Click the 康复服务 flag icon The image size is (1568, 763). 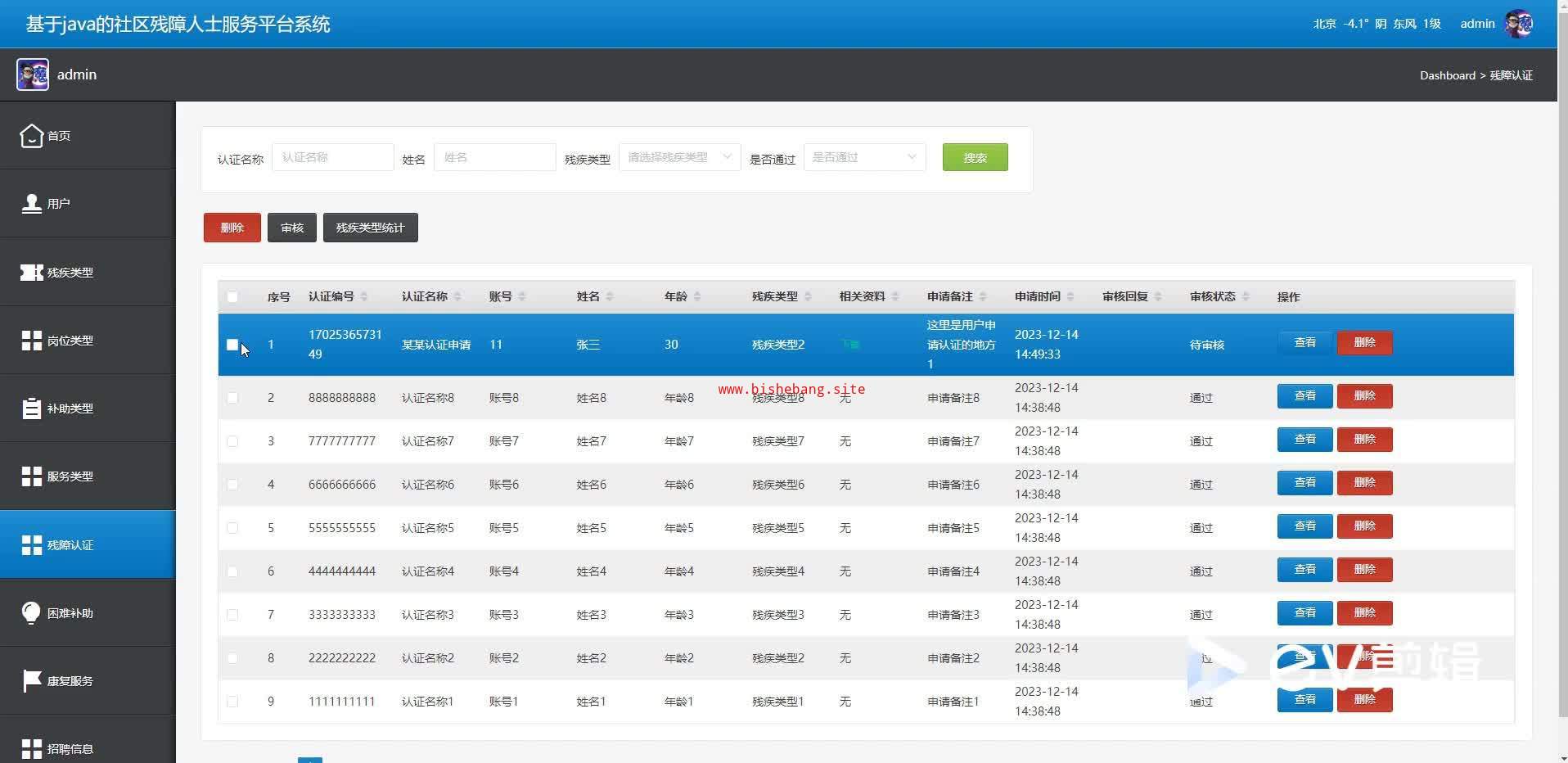31,680
